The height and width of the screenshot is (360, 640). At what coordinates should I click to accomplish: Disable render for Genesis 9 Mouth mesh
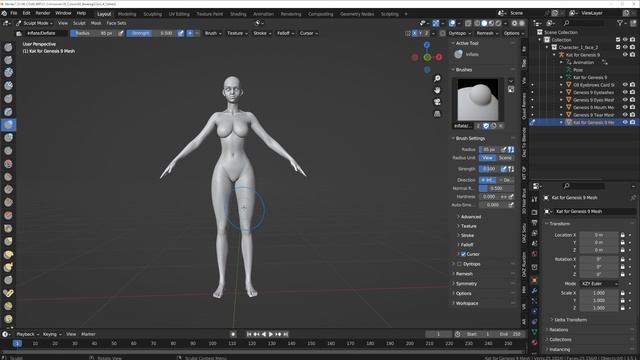pos(633,107)
